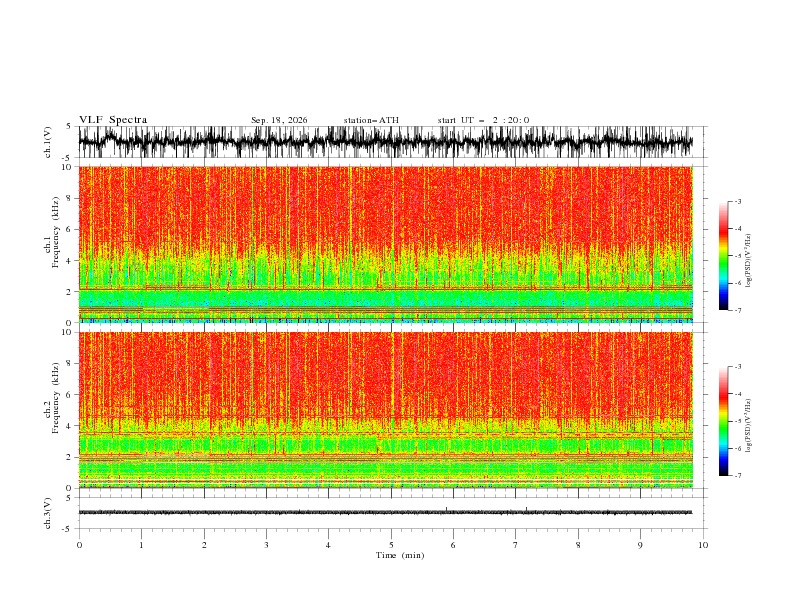The width and height of the screenshot is (792, 612).
Task: Click the ch.1 voltage waveform trace
Action: (385, 142)
